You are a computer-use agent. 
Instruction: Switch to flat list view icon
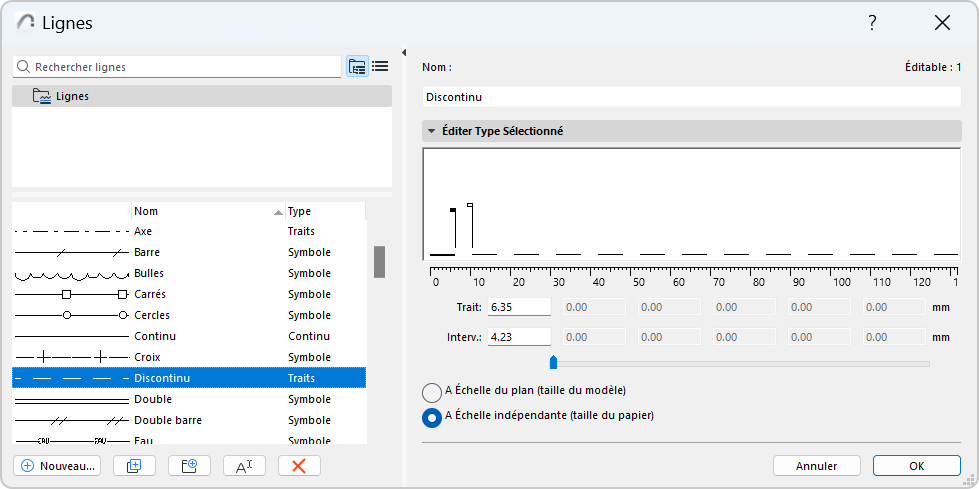[x=380, y=66]
